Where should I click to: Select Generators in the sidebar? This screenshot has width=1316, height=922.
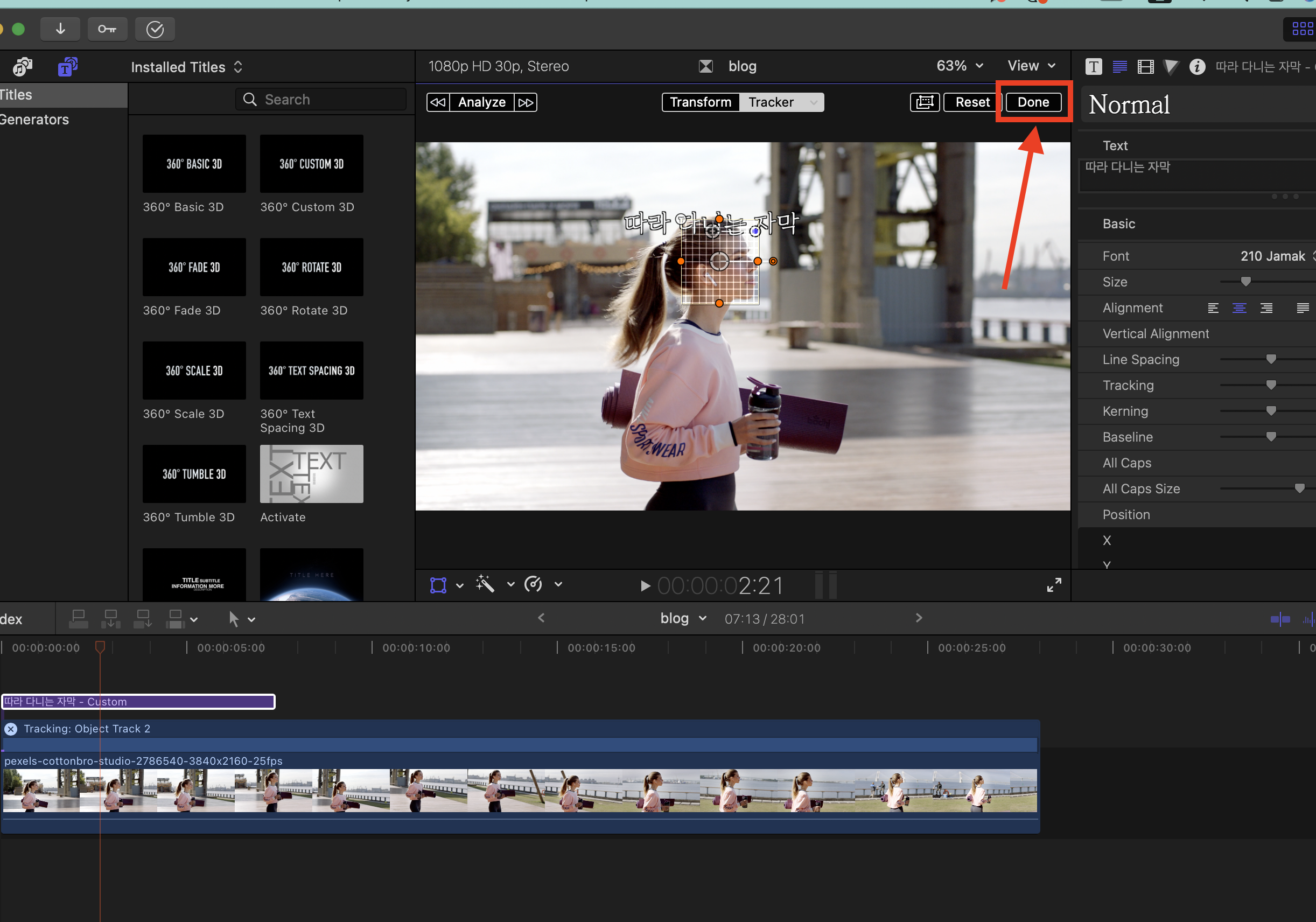coord(34,119)
